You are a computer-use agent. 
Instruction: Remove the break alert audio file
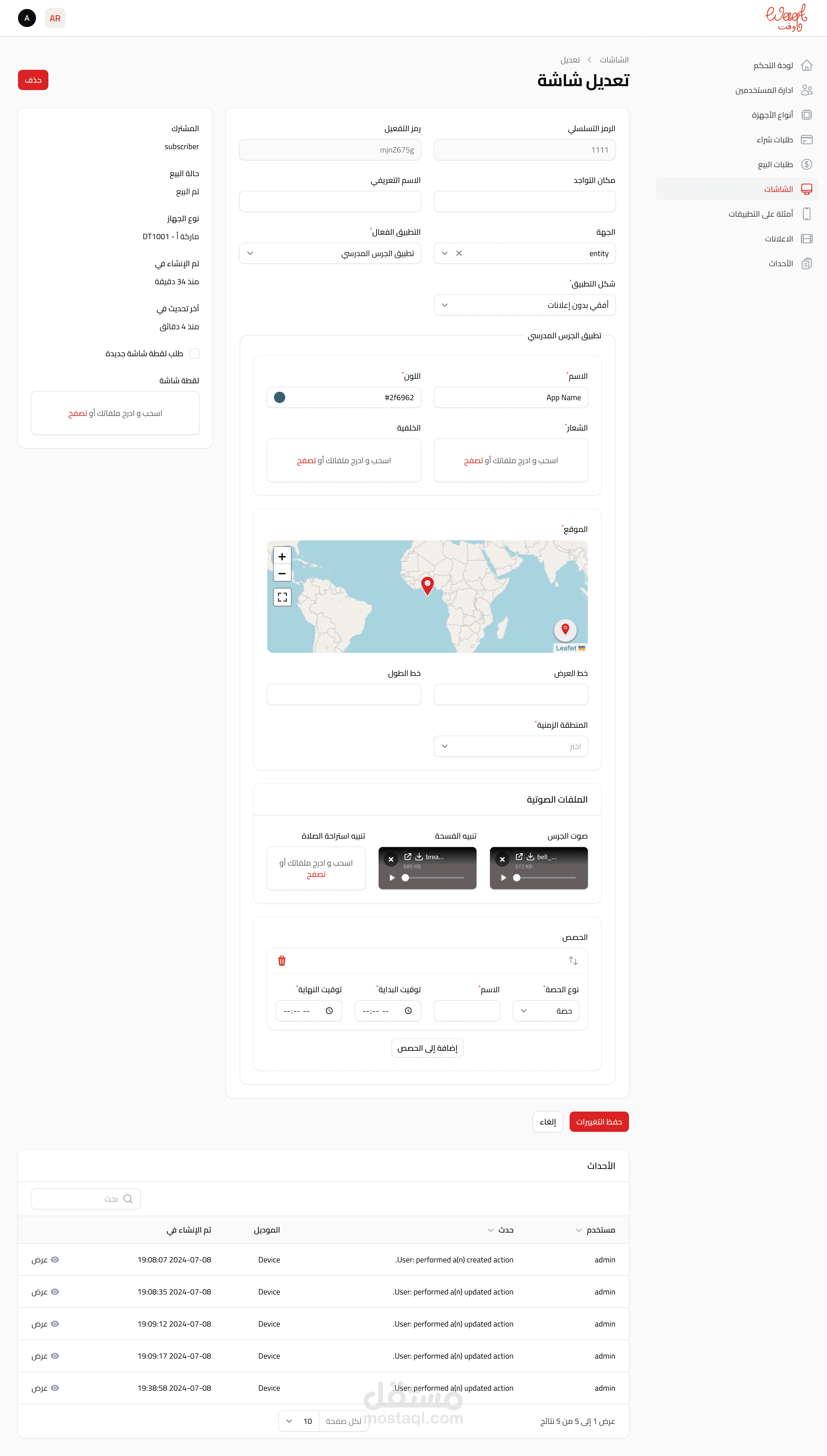point(391,859)
